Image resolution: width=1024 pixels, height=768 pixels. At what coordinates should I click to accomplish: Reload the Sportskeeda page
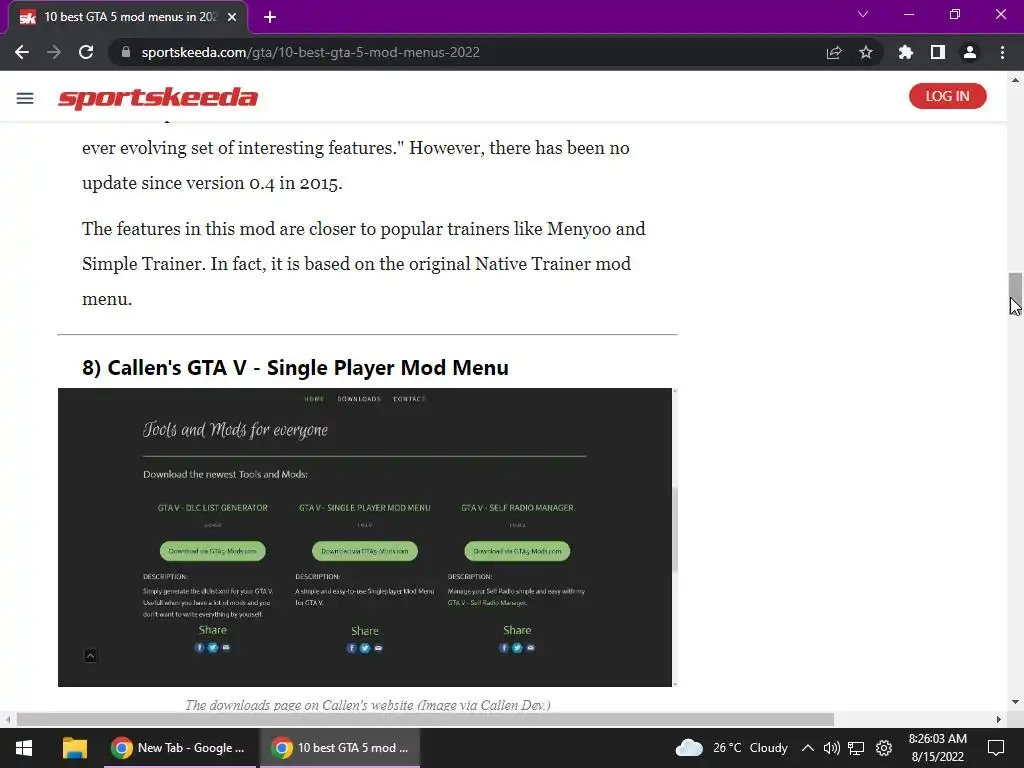pos(86,52)
